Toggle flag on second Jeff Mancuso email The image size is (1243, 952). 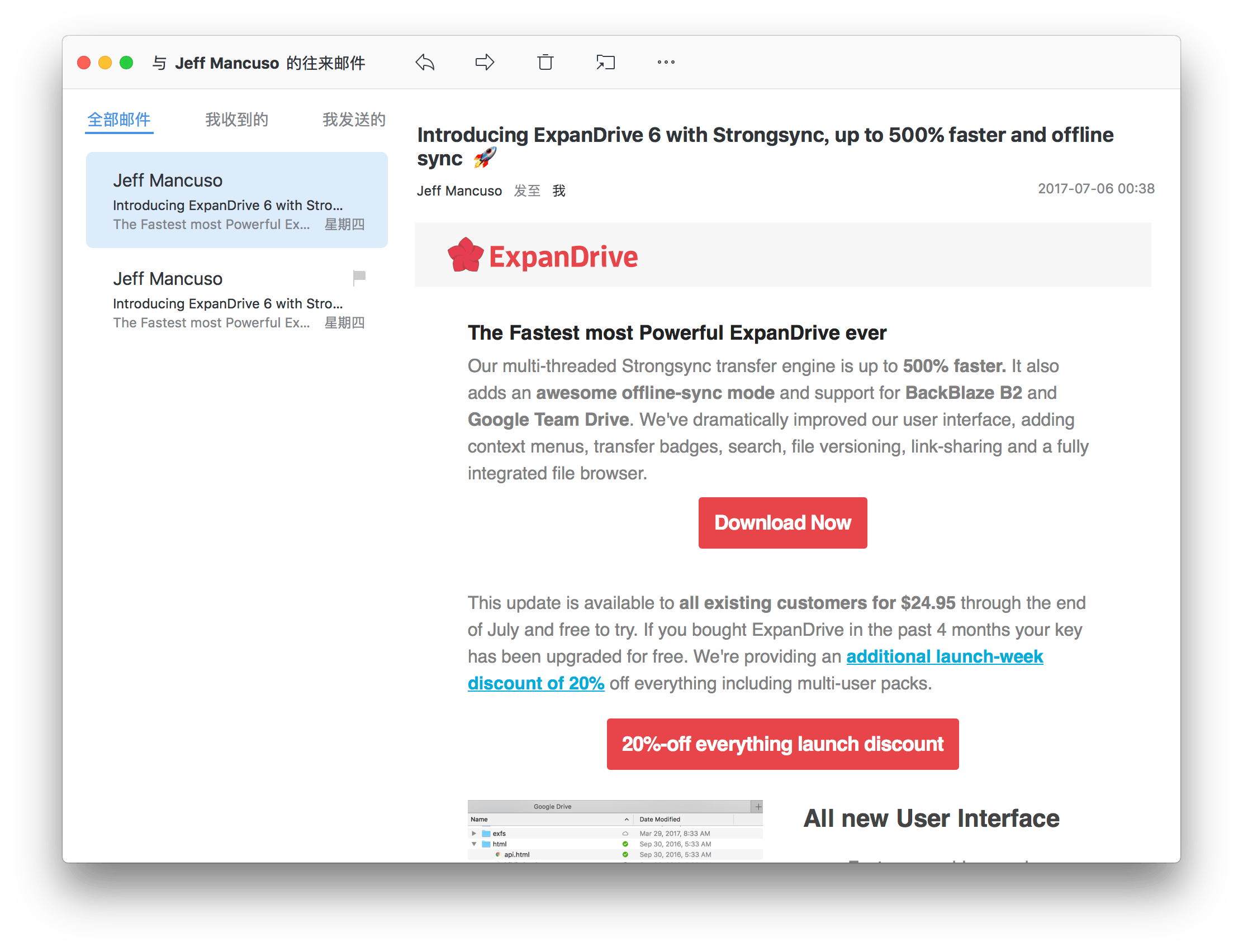pos(359,277)
